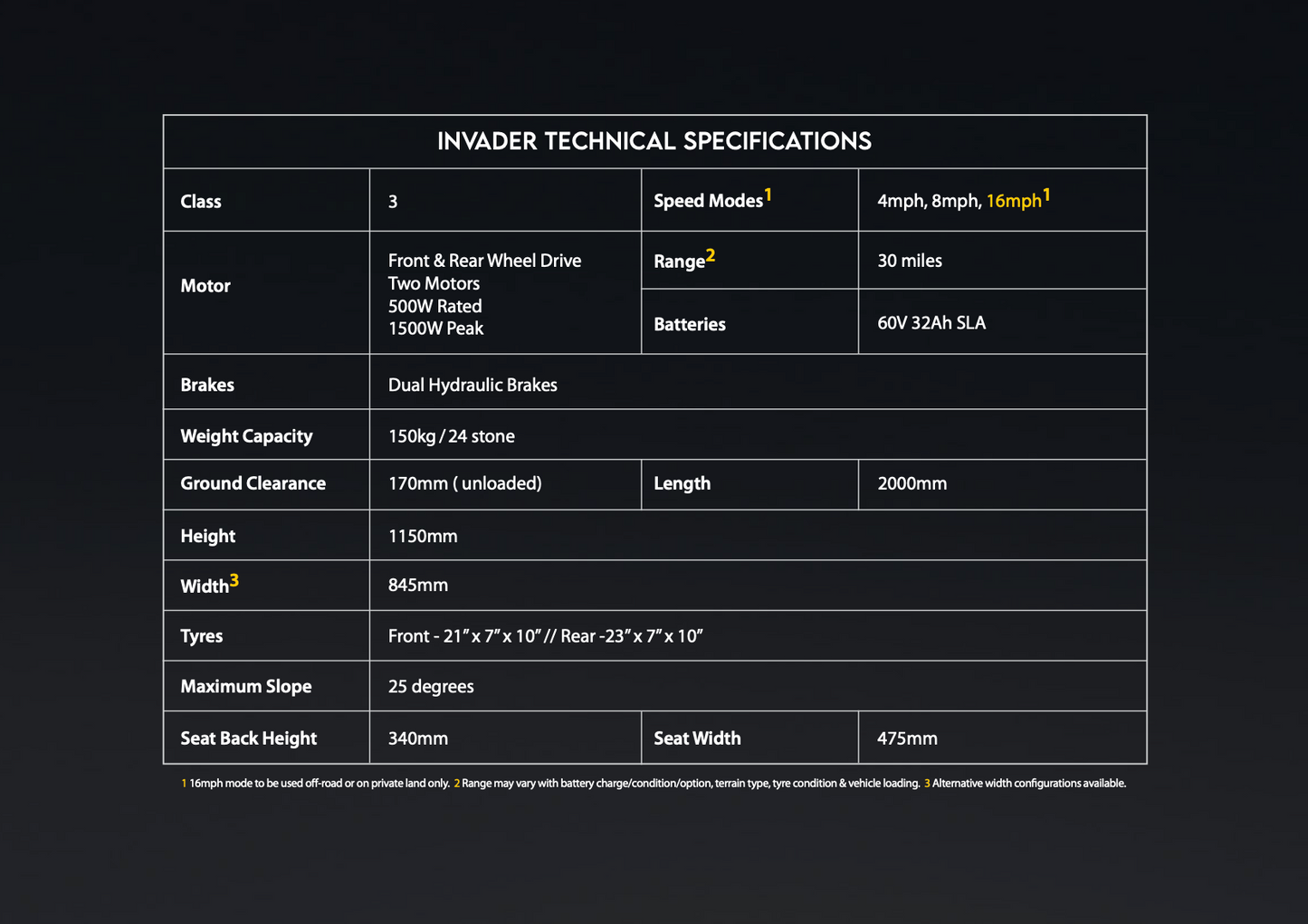Screen dimensions: 1308x924
Task: Select the '1150mm' height value
Action: click(423, 536)
